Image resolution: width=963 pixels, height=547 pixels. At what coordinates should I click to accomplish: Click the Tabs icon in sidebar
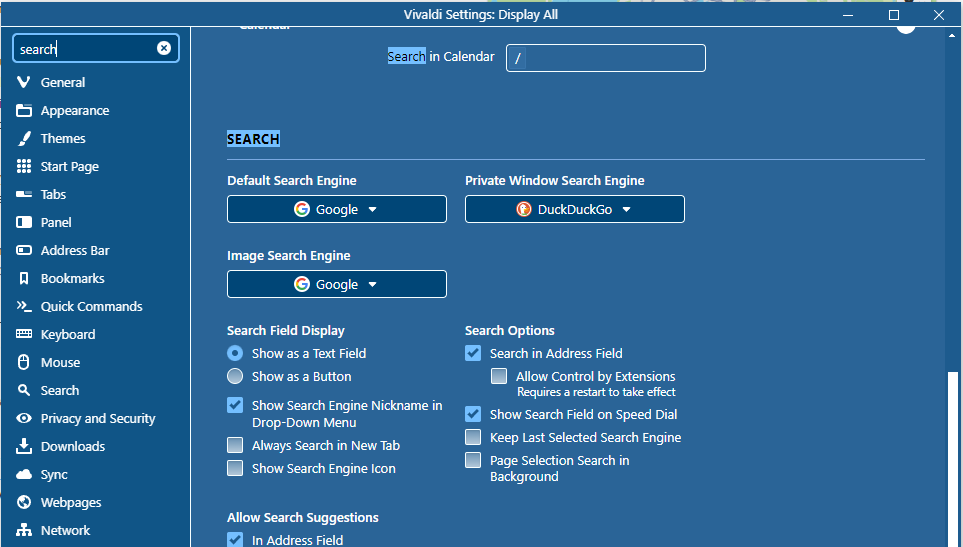23,194
